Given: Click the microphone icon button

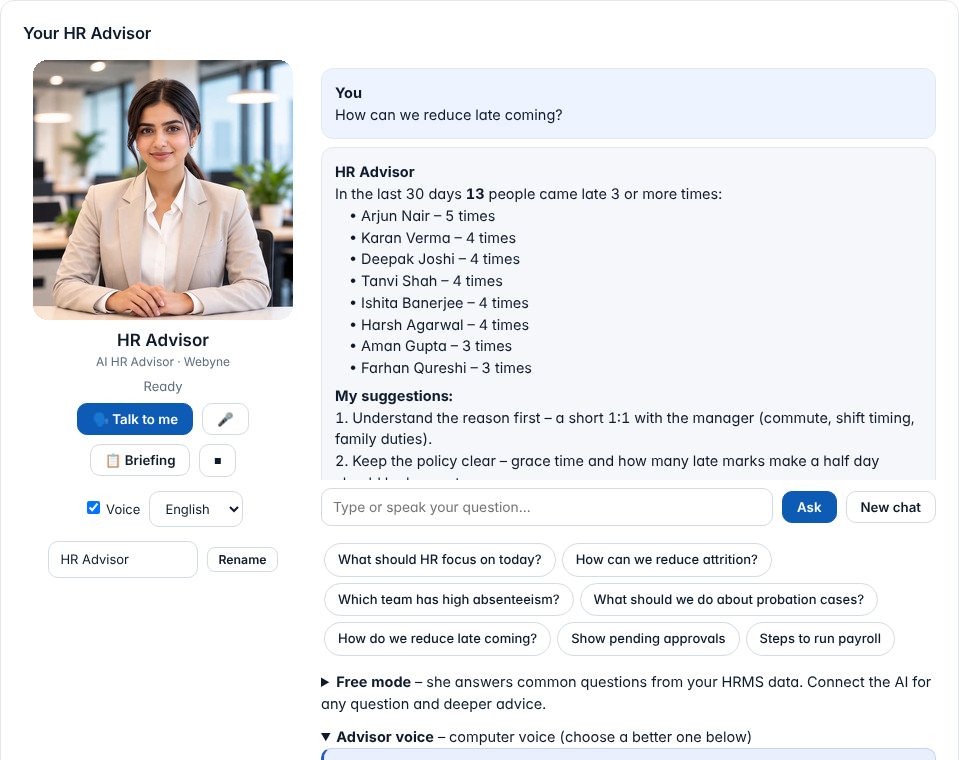Looking at the screenshot, I should click(x=225, y=419).
